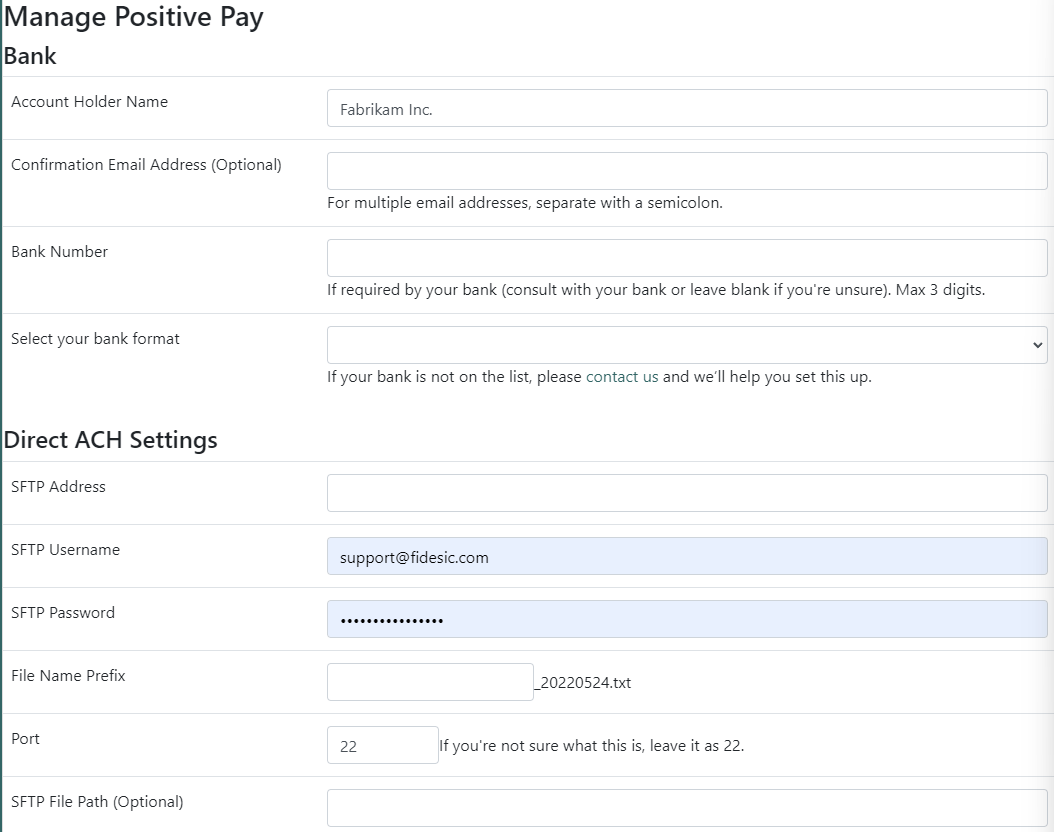Click the 'SFTP File Path (Optional)' label
The width and height of the screenshot is (1054, 832).
pos(97,802)
